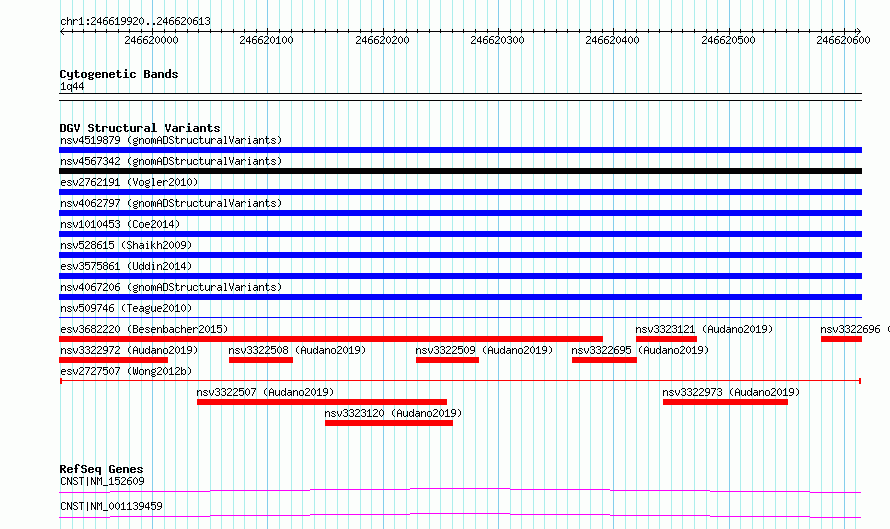890x529 pixels.
Task: Click nsv3323121 (Audano2019) label
Action: [x=704, y=329]
